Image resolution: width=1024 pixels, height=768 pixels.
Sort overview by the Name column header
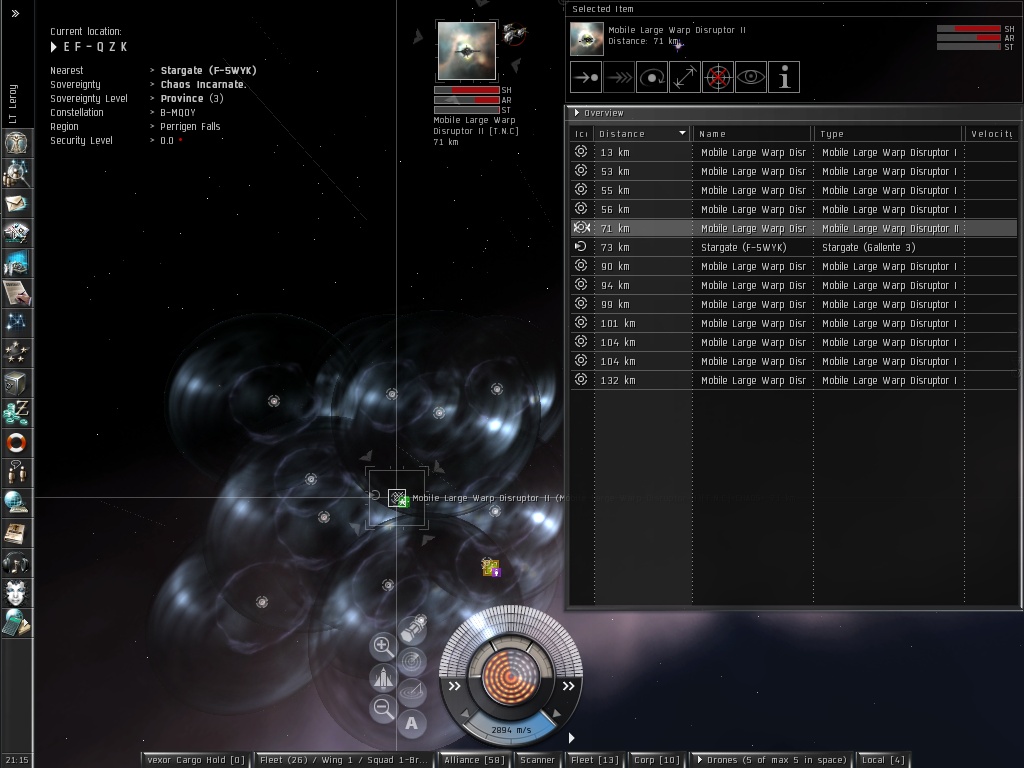pos(751,134)
